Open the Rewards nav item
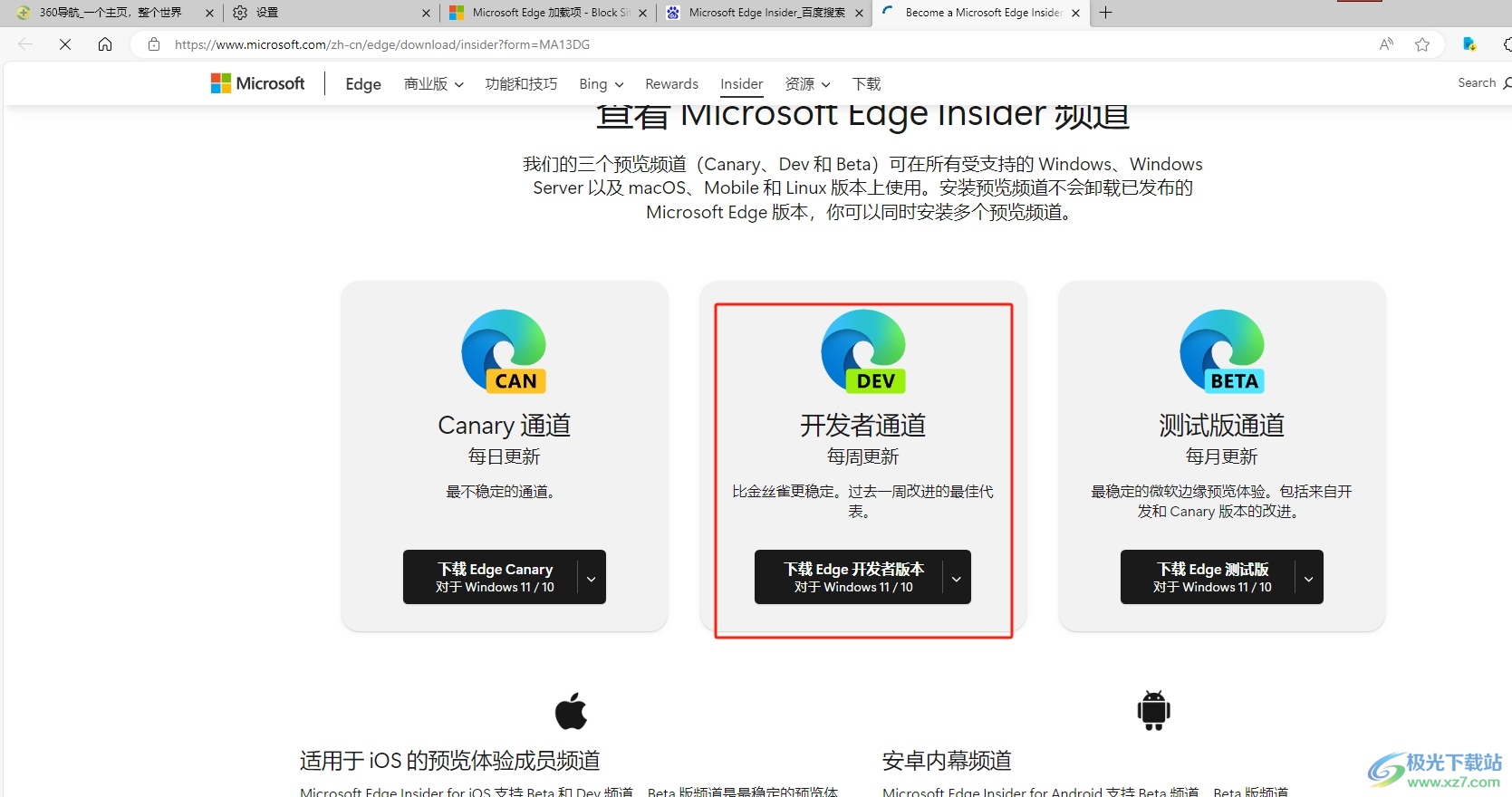Screen dimensions: 1512x797 [x=671, y=83]
